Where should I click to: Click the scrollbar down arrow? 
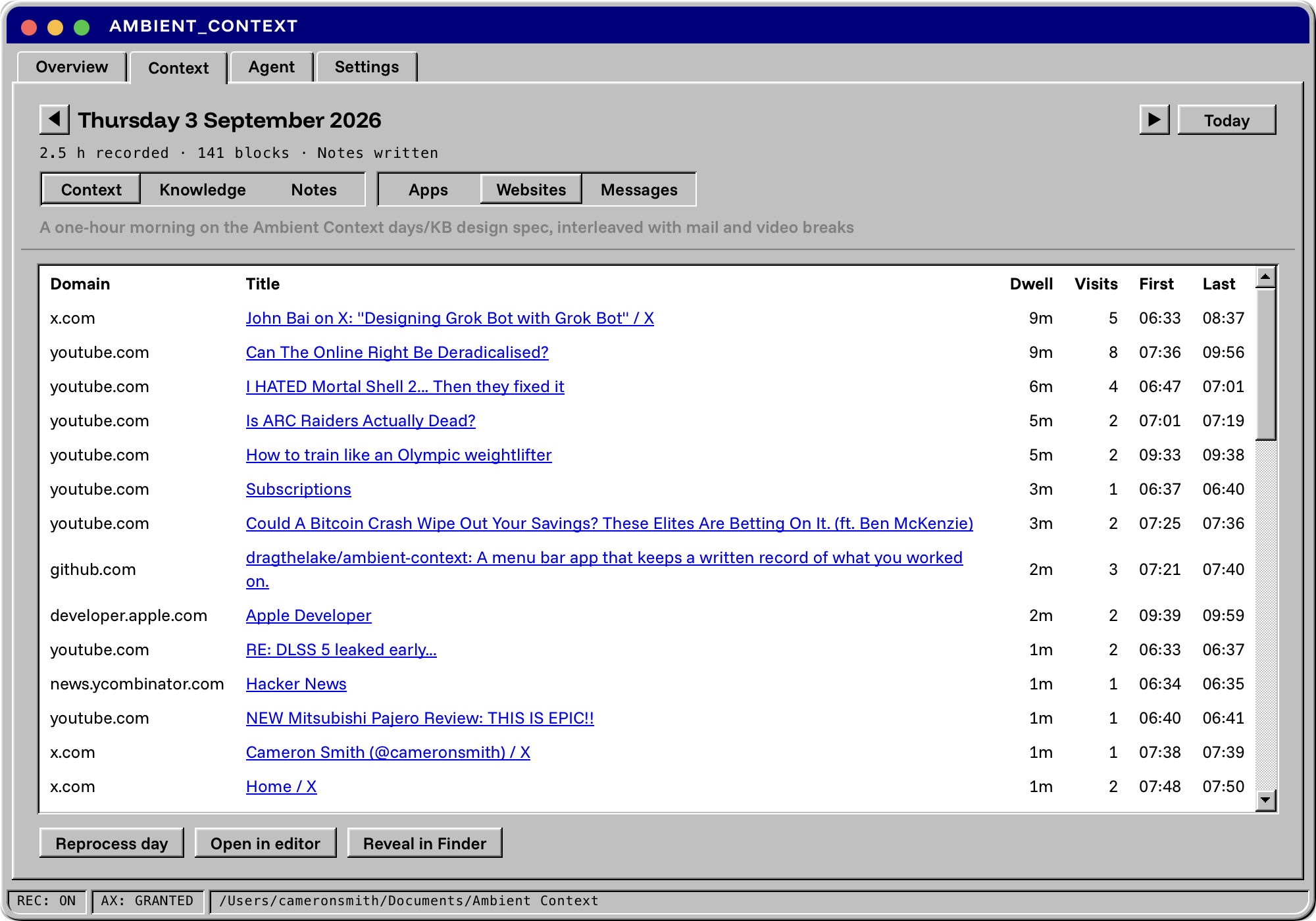tap(1265, 800)
